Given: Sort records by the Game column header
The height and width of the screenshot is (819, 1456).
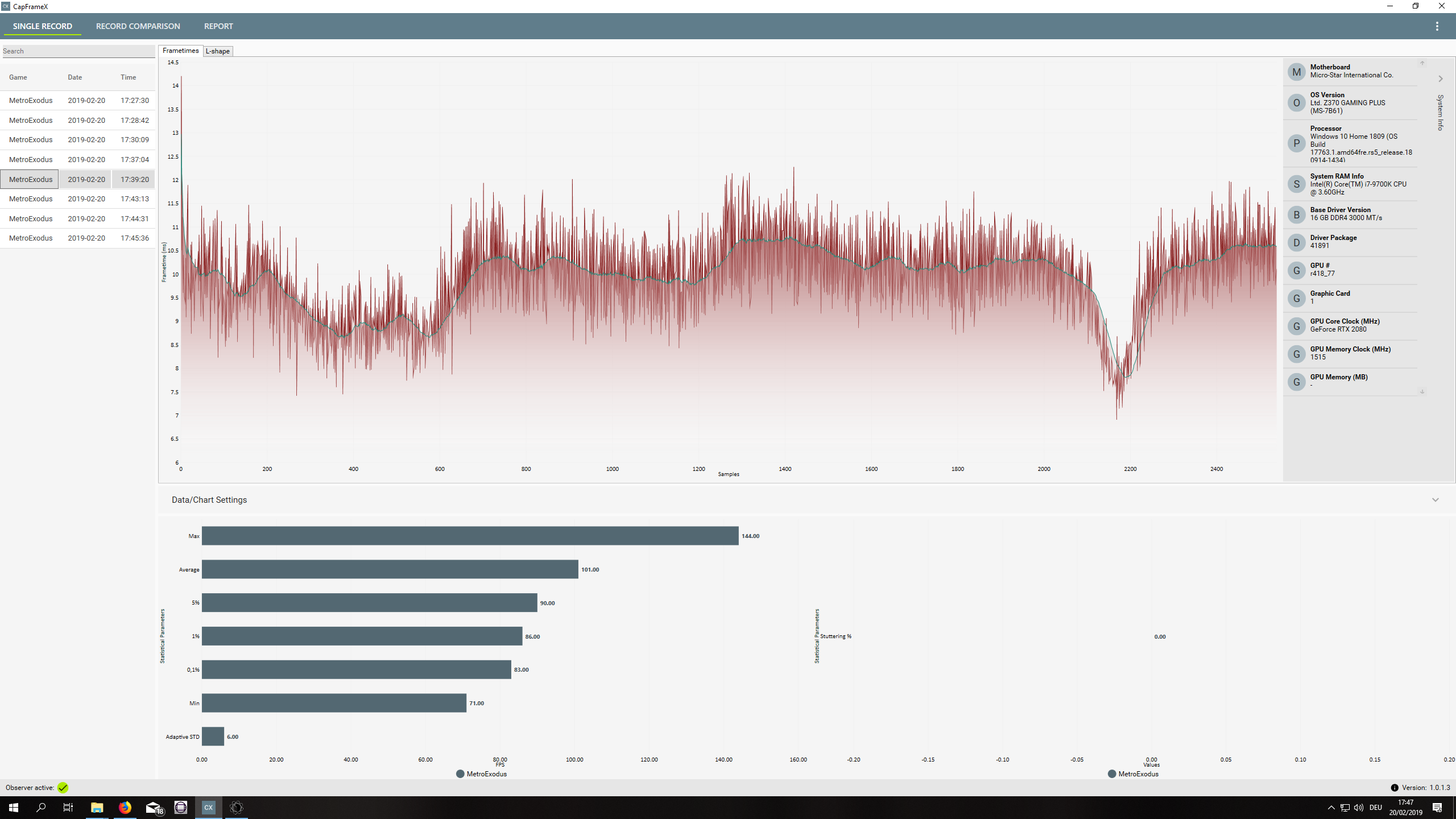Looking at the screenshot, I should click(18, 77).
